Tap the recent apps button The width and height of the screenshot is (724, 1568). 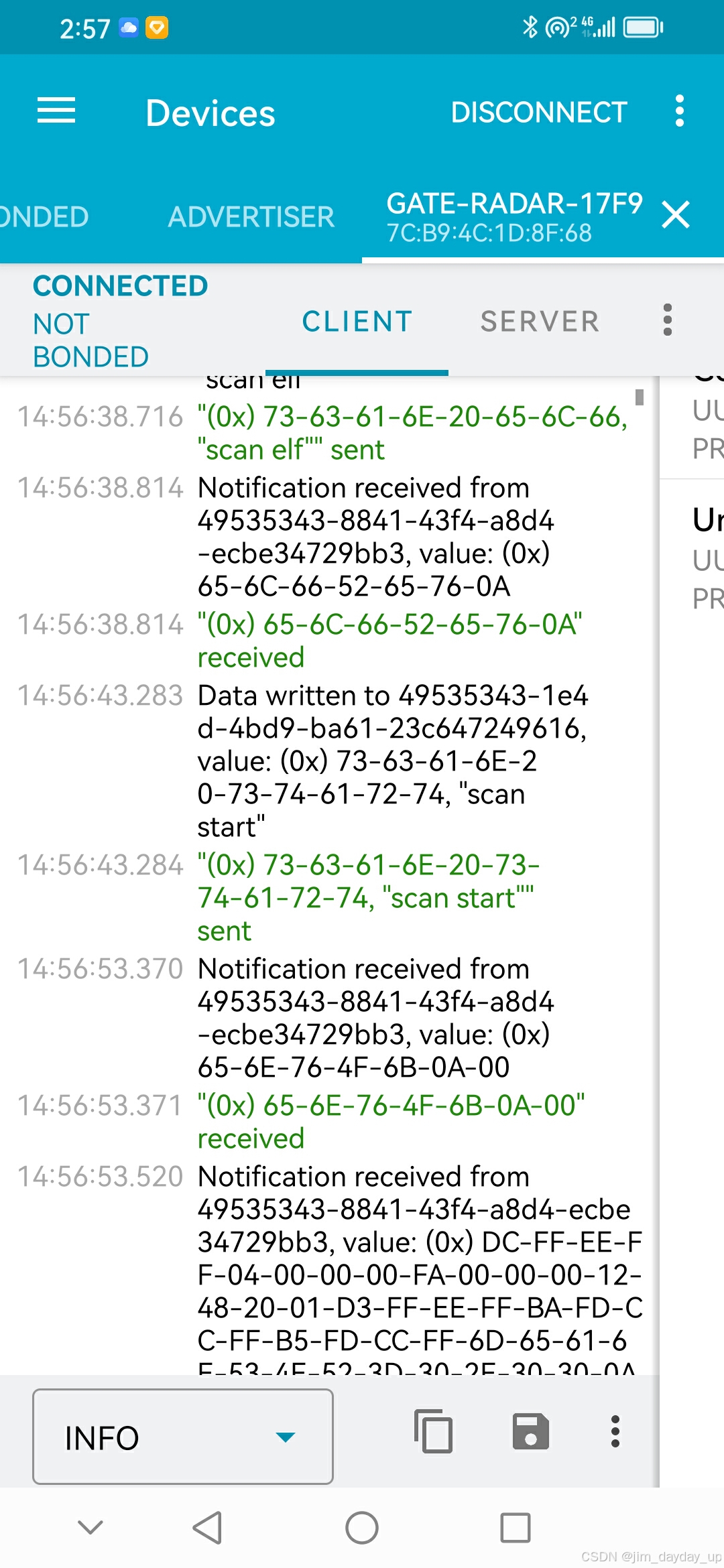515,1529
